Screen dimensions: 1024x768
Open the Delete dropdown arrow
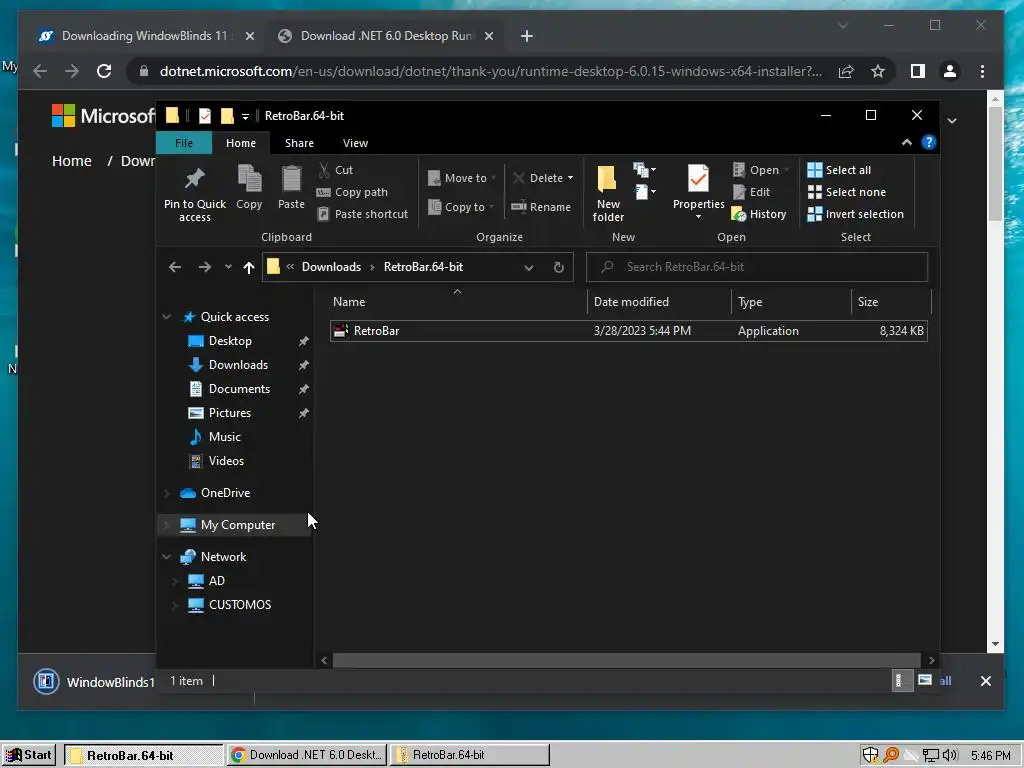tap(570, 178)
